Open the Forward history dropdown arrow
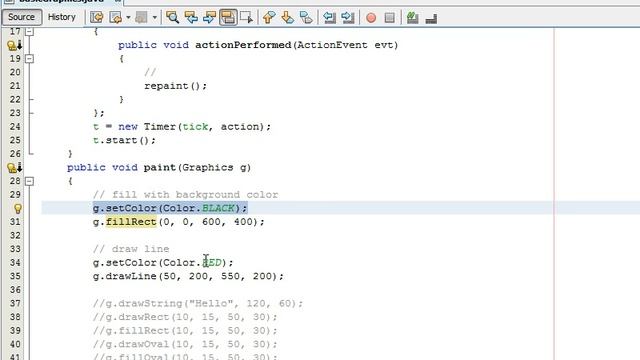This screenshot has height=360, width=640. pyautogui.click(x=155, y=18)
